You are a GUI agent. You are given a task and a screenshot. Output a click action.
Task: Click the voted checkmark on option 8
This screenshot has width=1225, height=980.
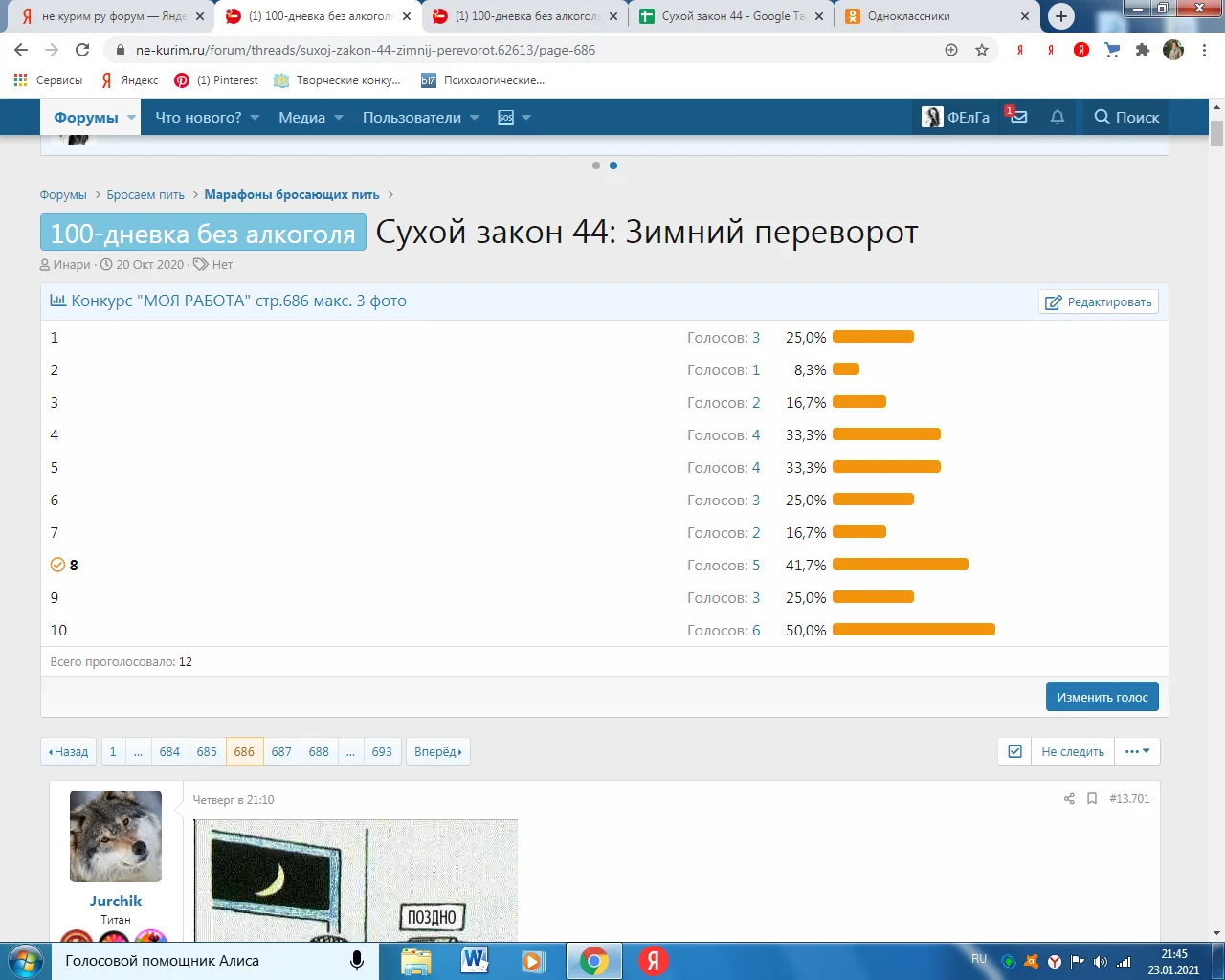[57, 565]
